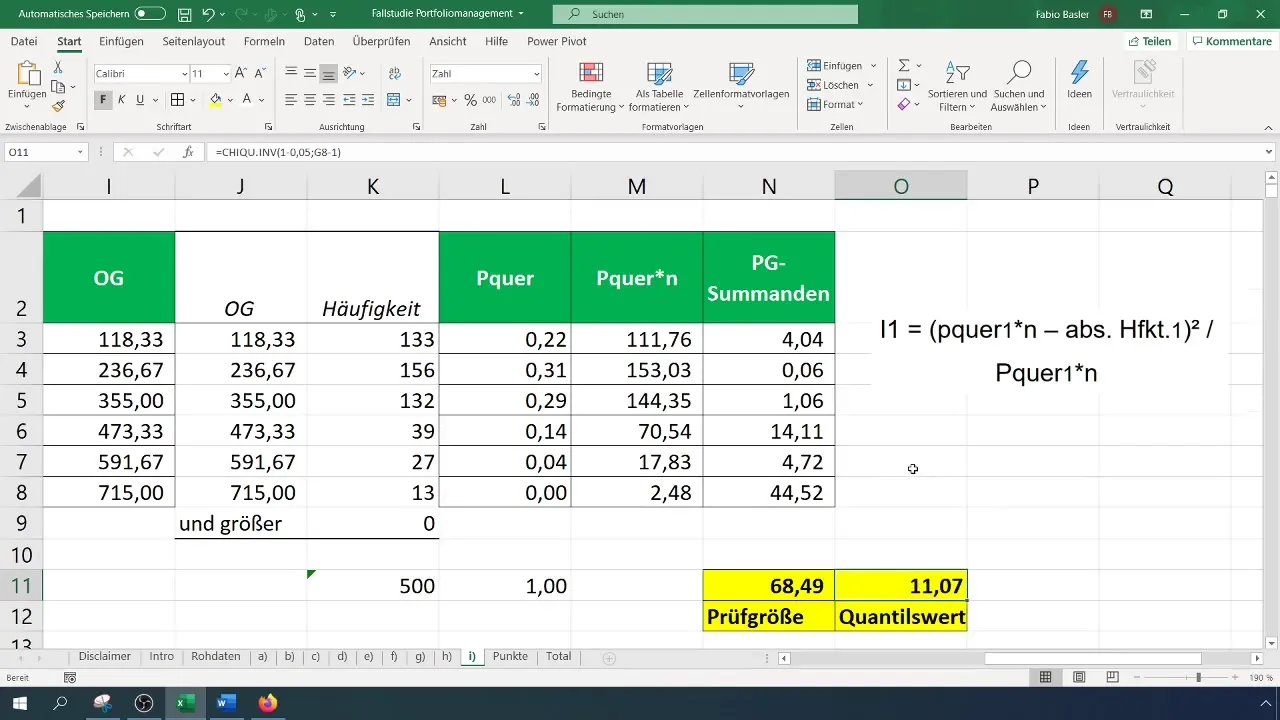1280x720 pixels.
Task: Click the Kommentare button
Action: [x=1229, y=41]
